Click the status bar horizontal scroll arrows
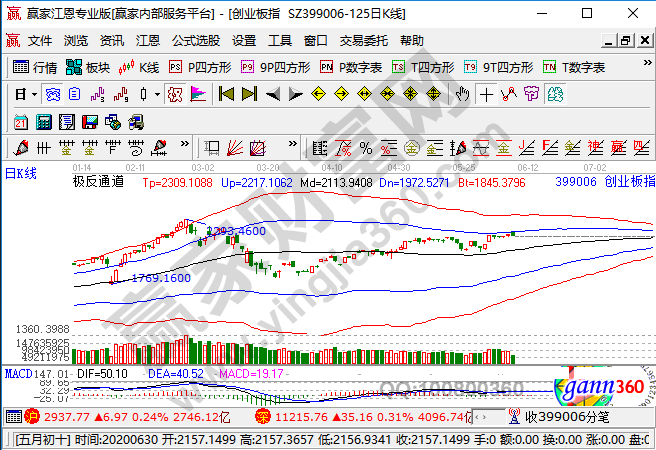 pyautogui.click(x=481, y=417)
